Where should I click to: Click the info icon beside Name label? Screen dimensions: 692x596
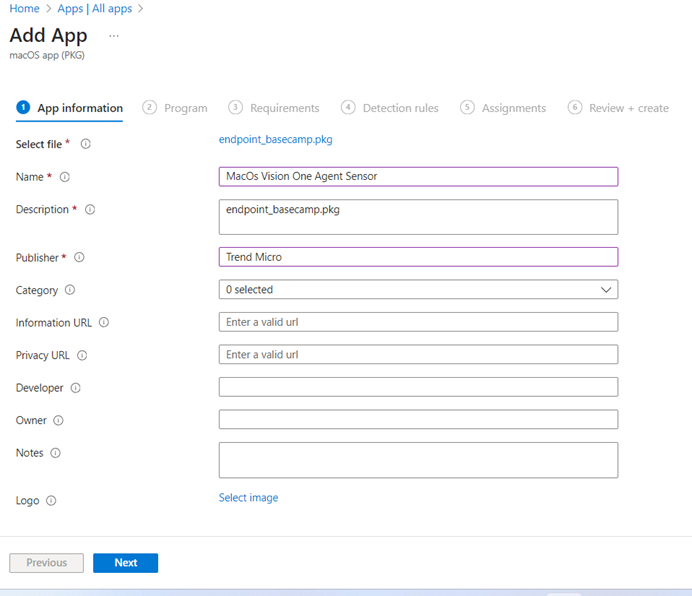(65, 177)
